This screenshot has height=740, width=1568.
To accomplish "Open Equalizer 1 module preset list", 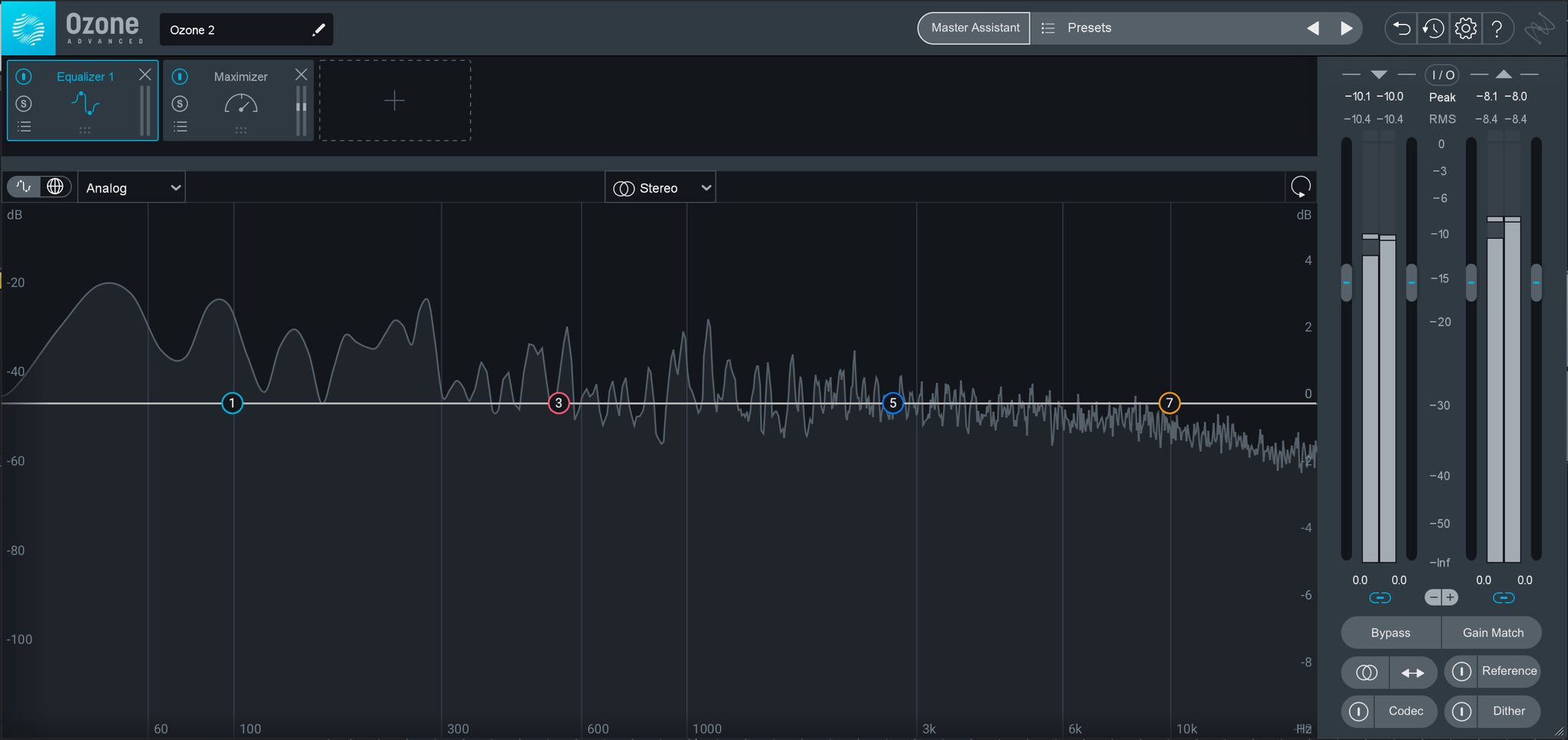I will tap(24, 127).
